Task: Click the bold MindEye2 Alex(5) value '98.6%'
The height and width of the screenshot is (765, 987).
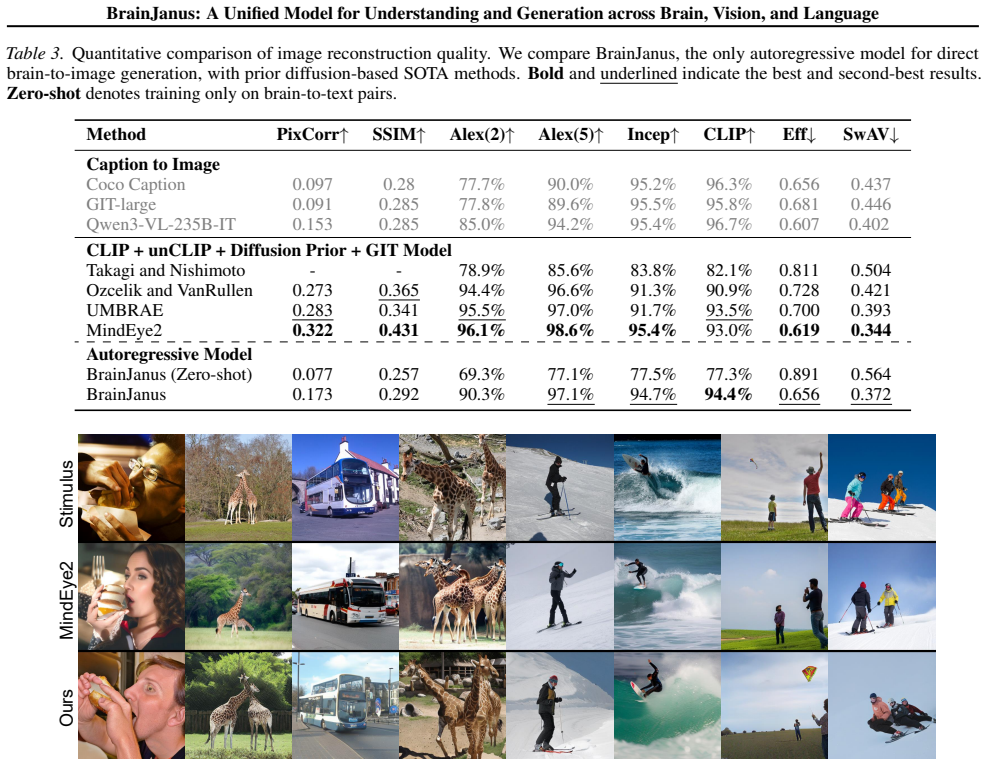Action: coord(570,331)
